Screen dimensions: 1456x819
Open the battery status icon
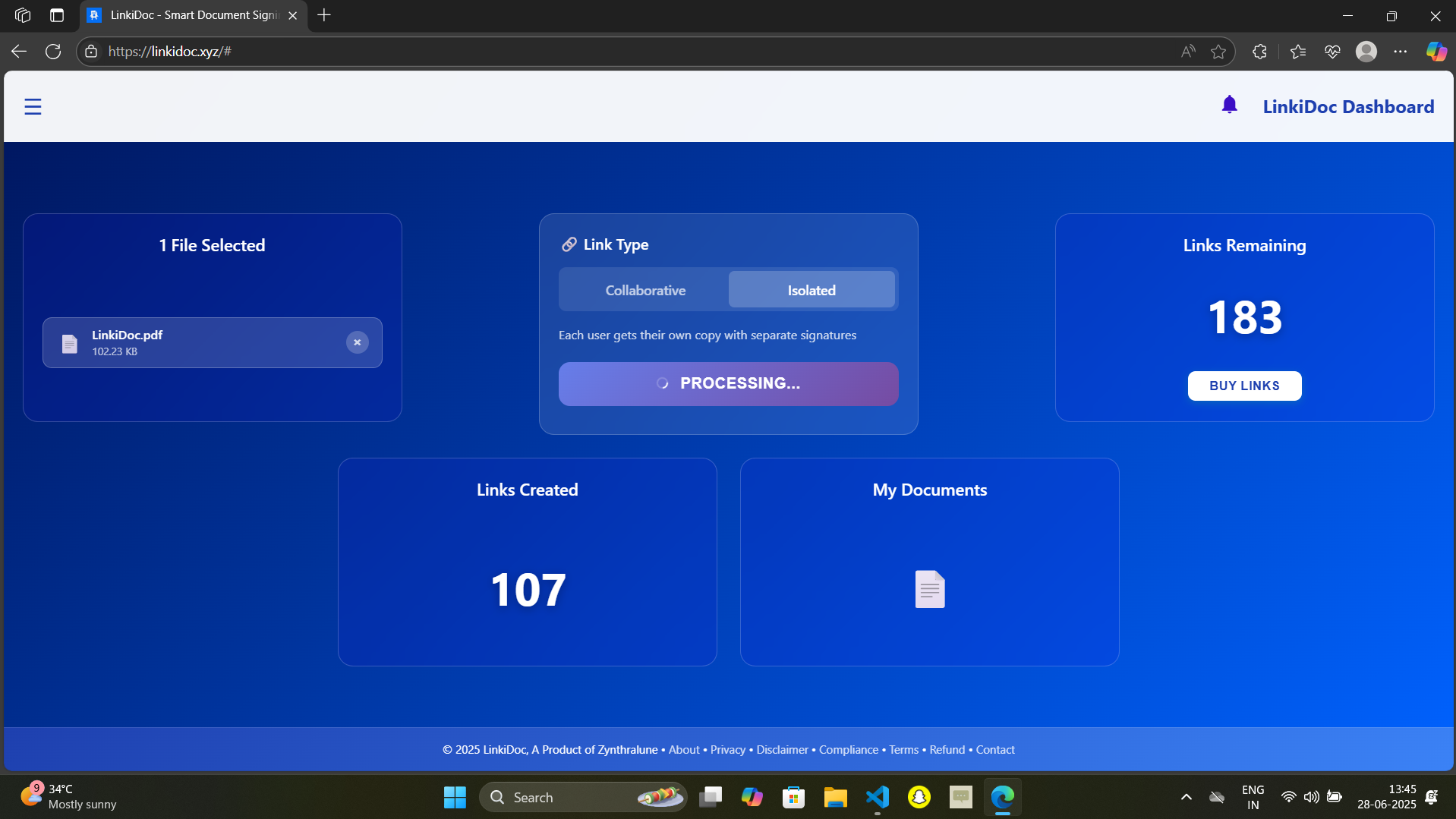pyautogui.click(x=1335, y=797)
